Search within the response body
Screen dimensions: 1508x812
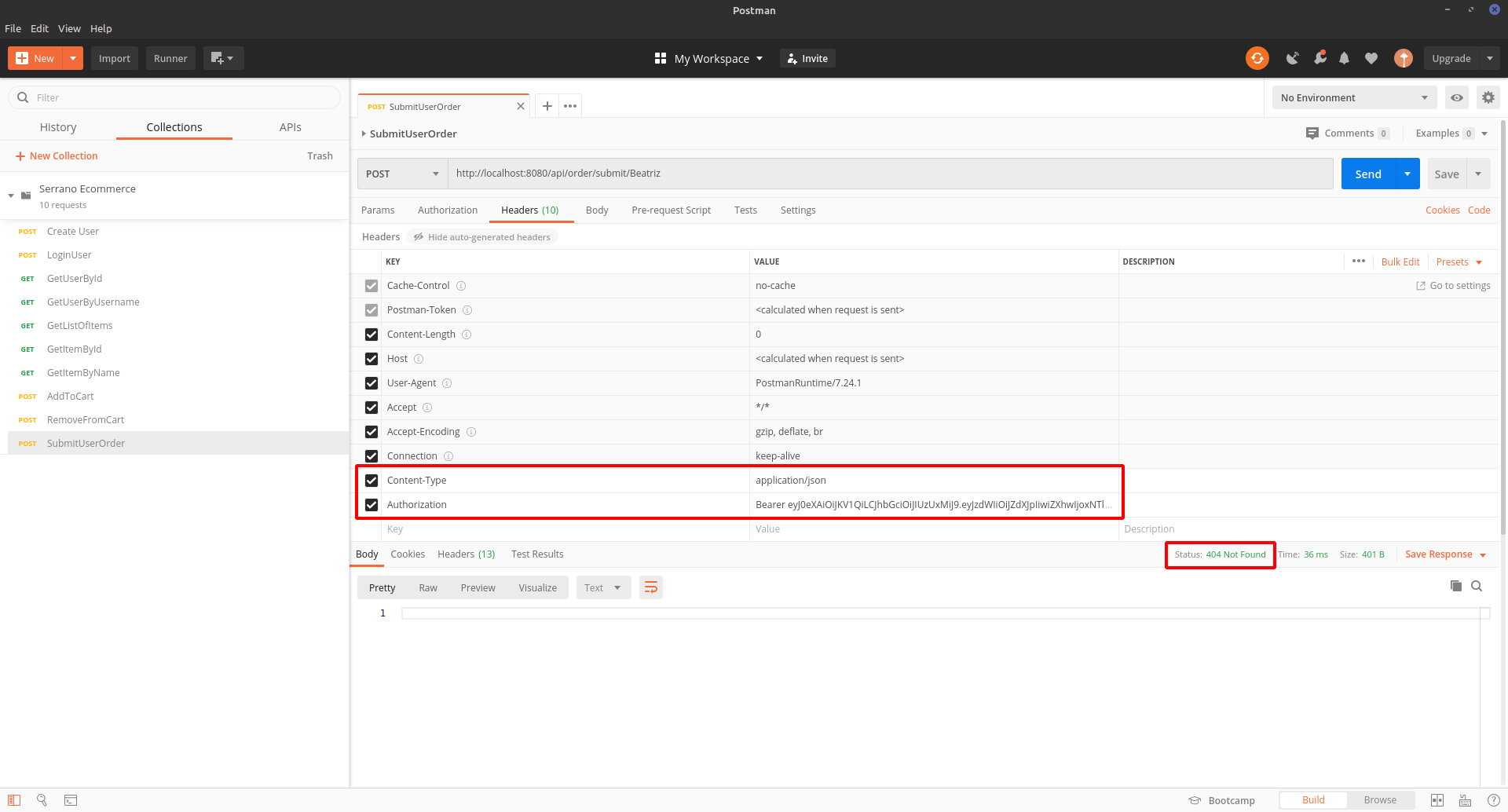click(1477, 586)
